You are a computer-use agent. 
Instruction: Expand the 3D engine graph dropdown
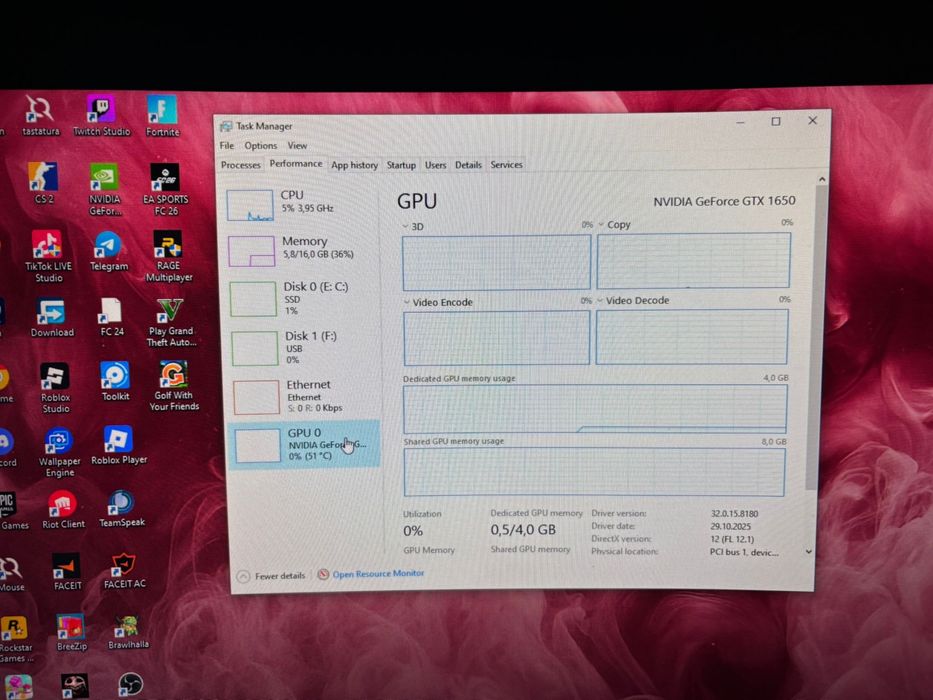pyautogui.click(x=405, y=227)
